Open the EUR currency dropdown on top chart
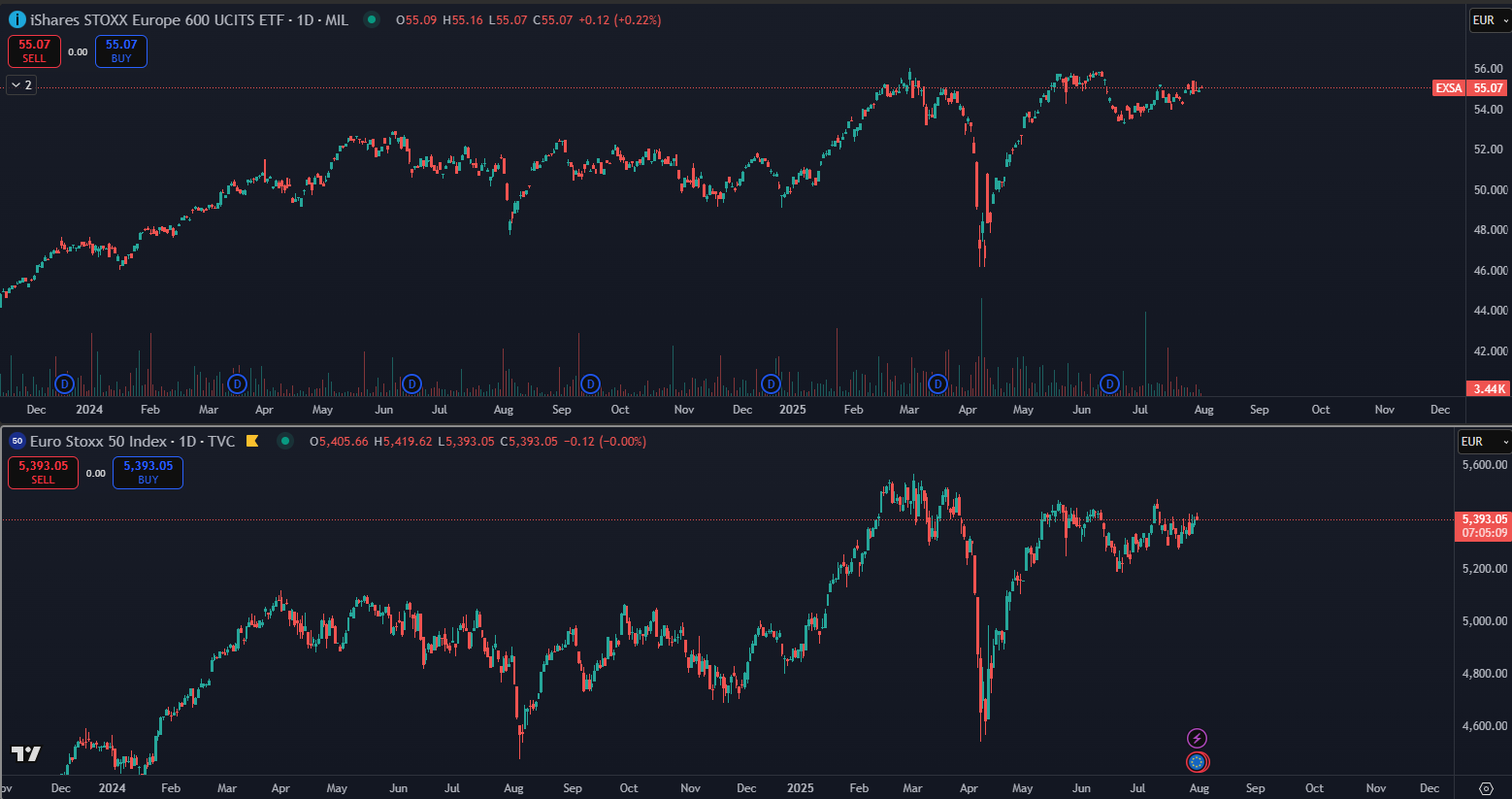 [x=1490, y=20]
